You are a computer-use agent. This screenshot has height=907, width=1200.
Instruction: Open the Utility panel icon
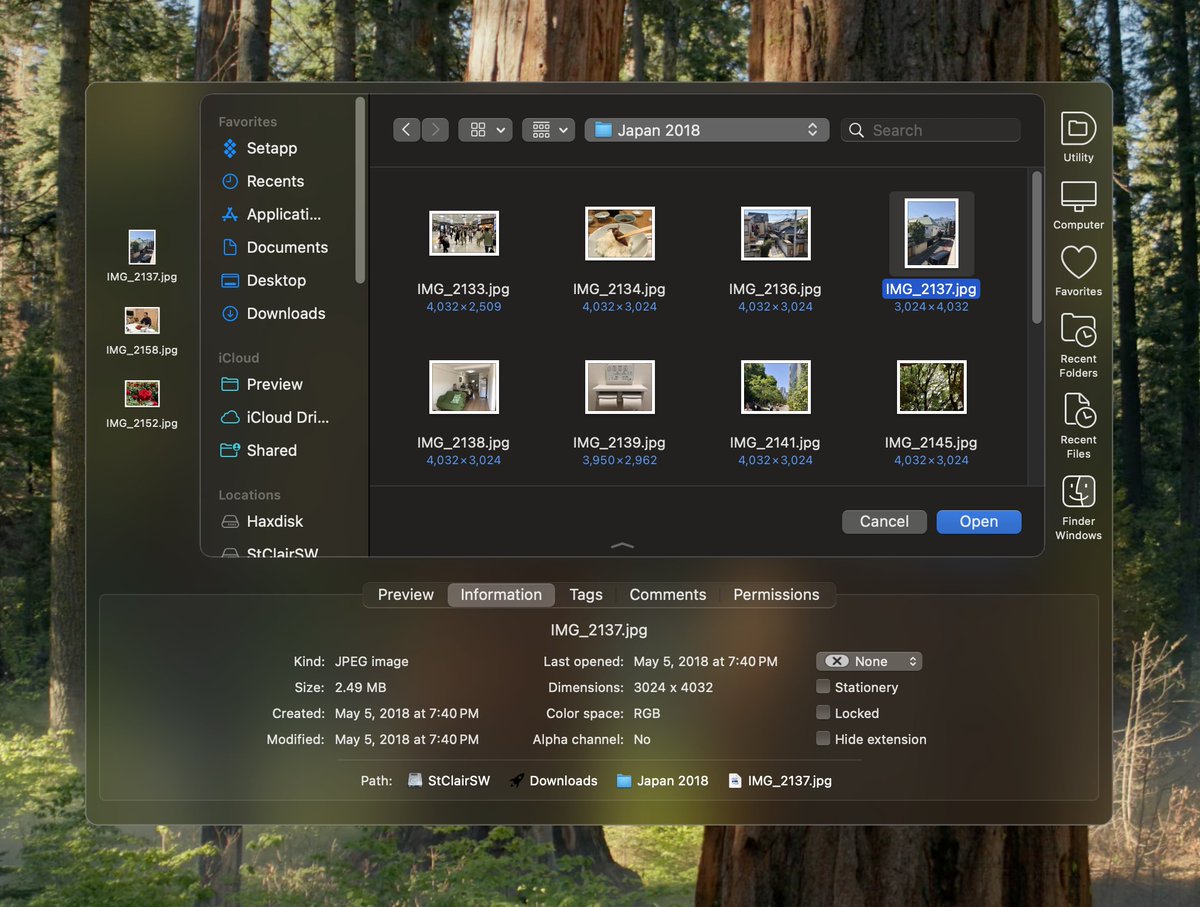(1078, 129)
